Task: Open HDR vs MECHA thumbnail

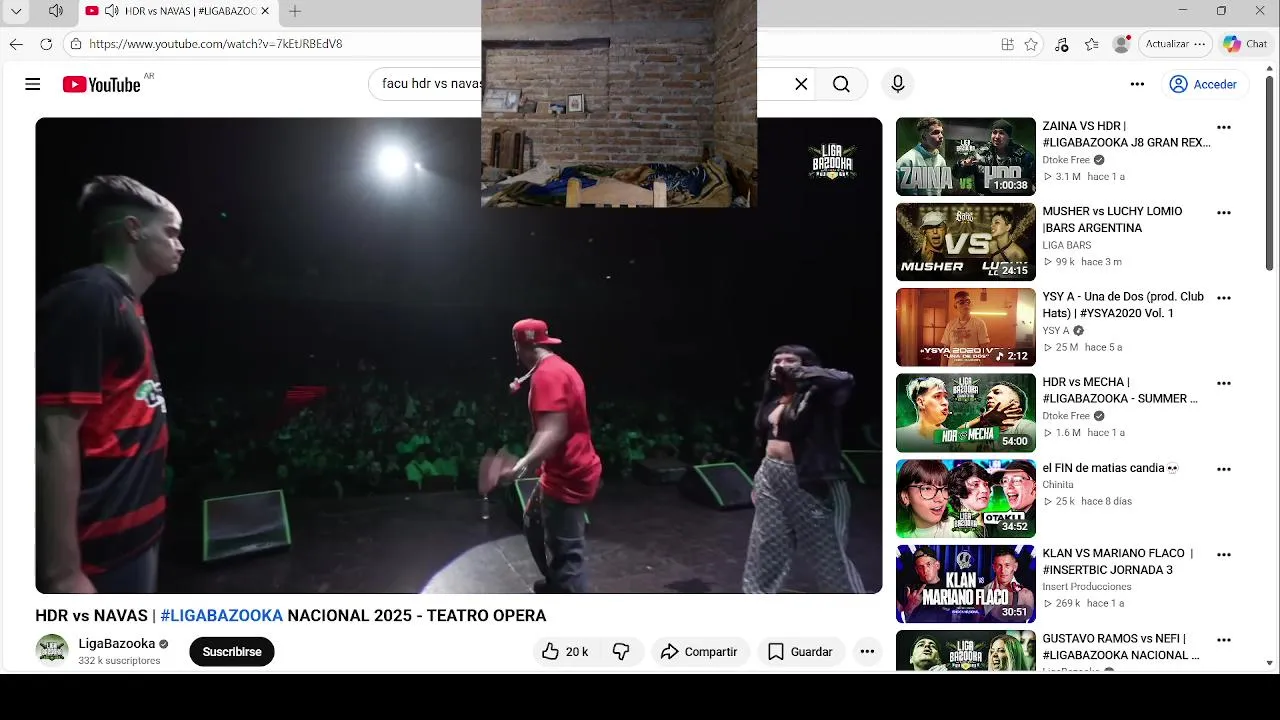Action: click(965, 413)
